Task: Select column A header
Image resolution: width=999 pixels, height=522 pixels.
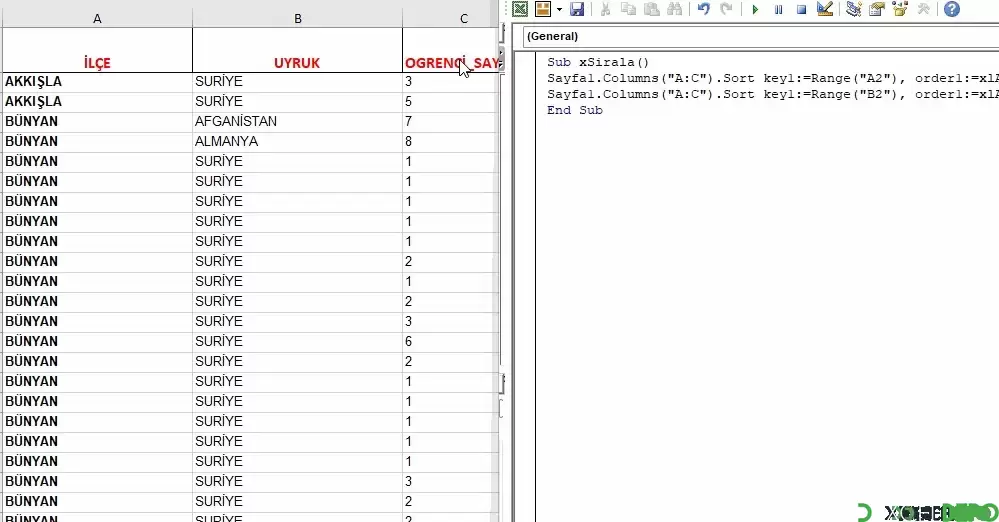Action: pos(97,18)
